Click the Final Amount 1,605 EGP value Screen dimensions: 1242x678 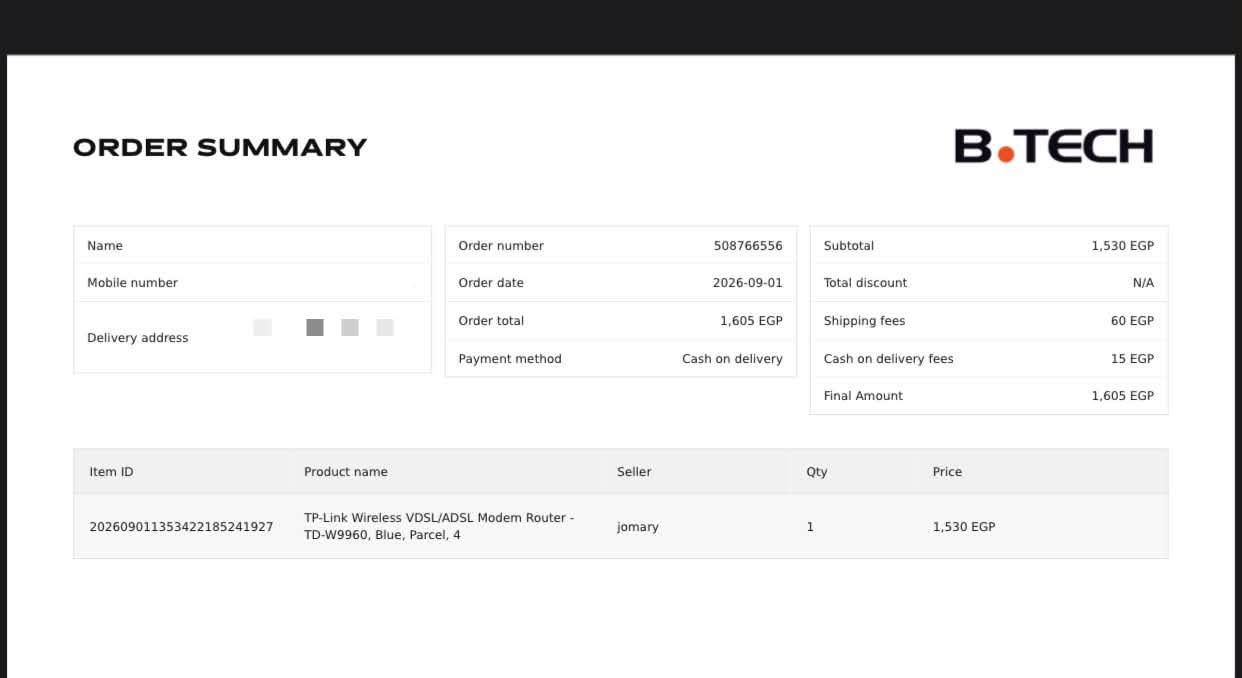[1122, 396]
